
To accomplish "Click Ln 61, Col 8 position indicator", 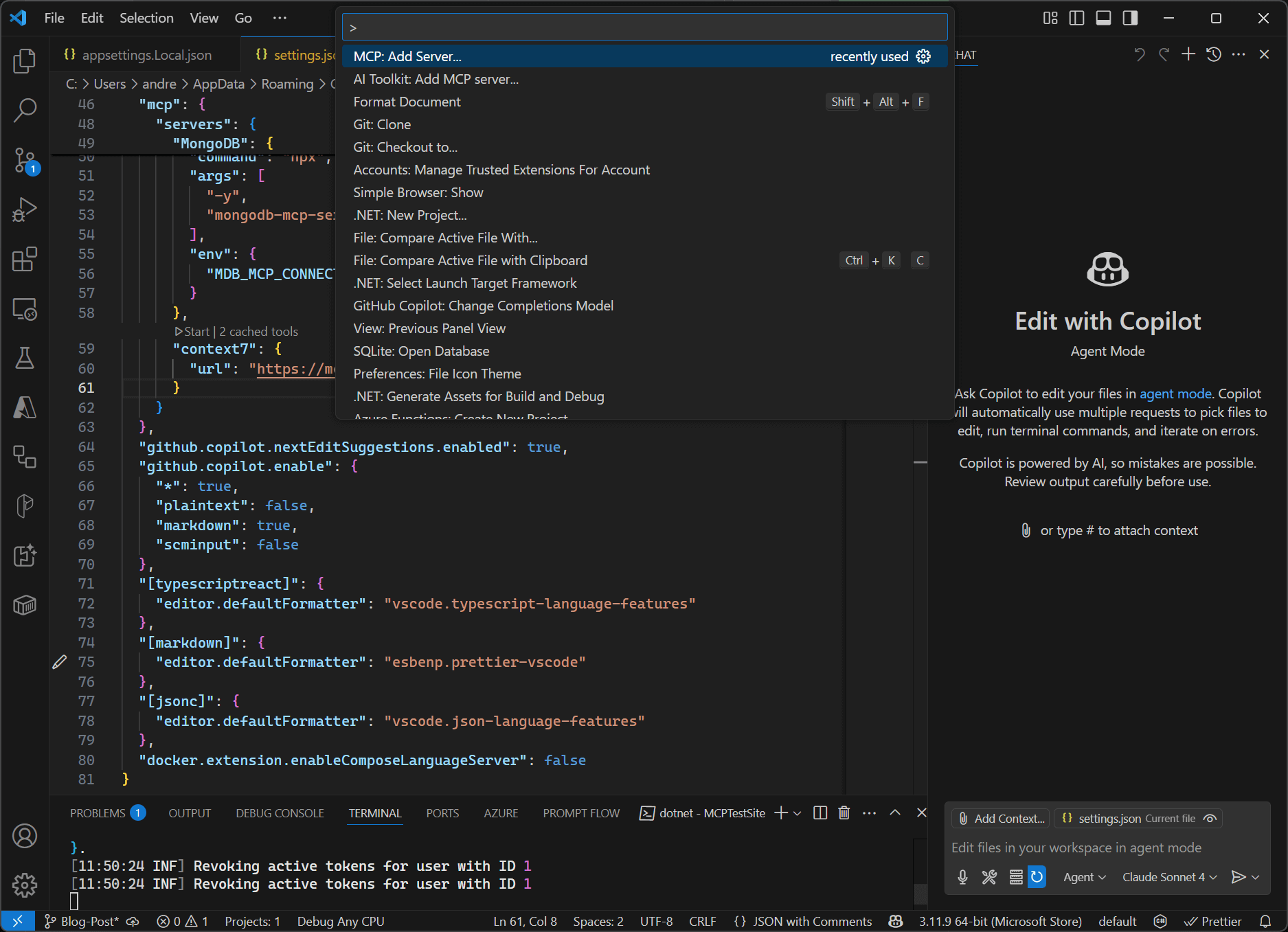I will [525, 921].
